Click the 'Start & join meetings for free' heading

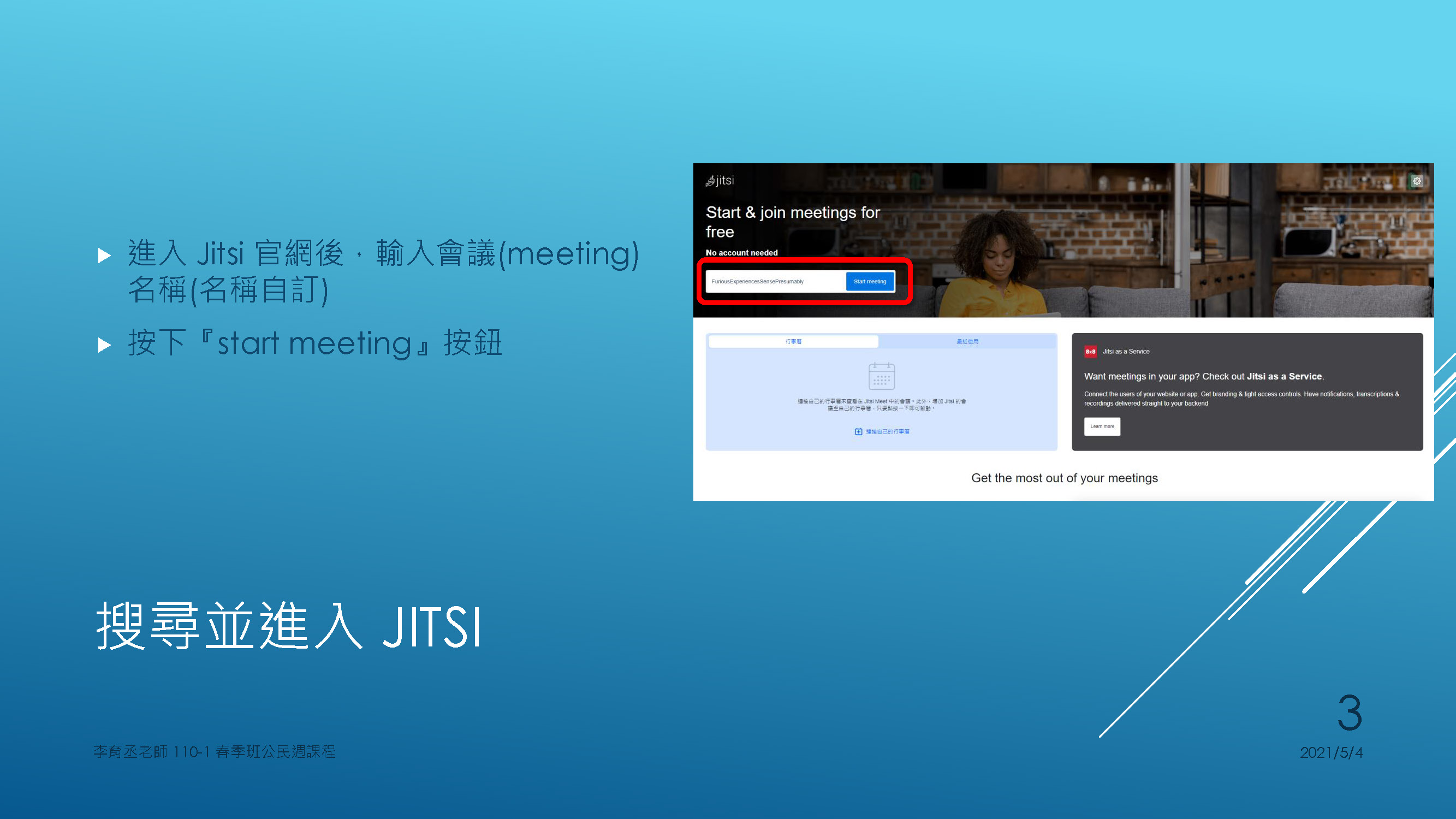(793, 222)
